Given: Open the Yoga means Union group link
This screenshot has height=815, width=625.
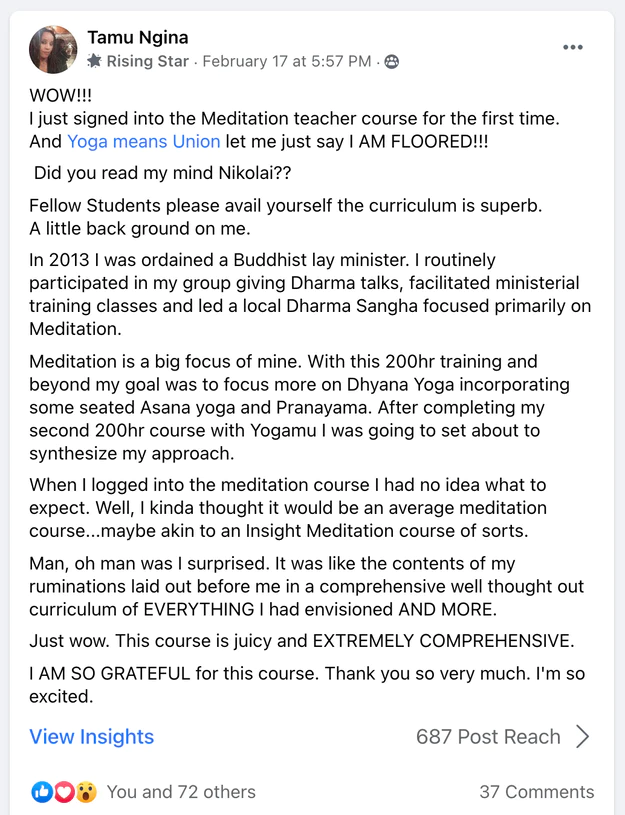Looking at the screenshot, I should pyautogui.click(x=143, y=142).
